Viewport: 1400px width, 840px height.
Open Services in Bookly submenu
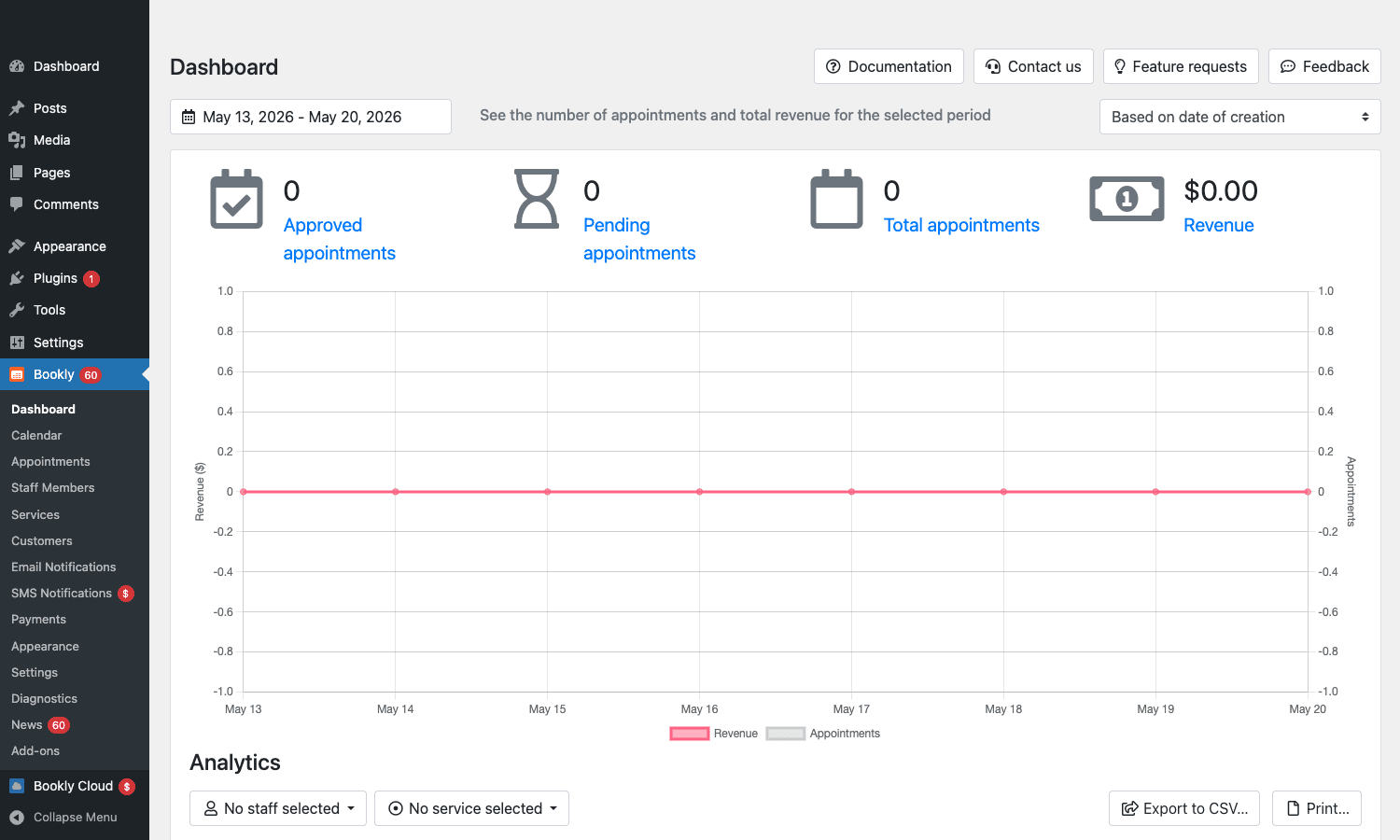35,514
